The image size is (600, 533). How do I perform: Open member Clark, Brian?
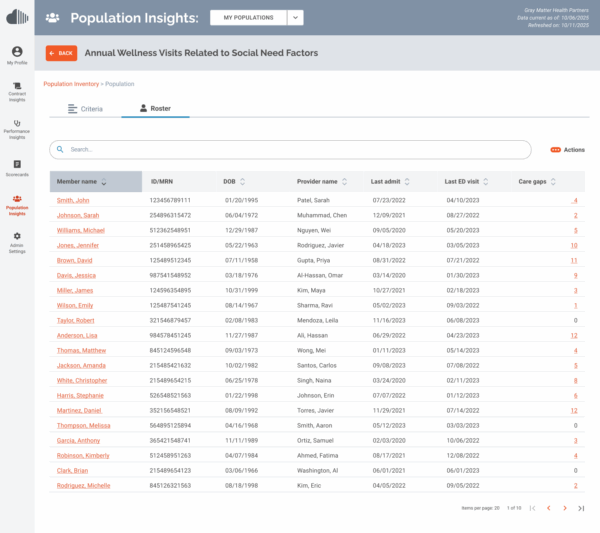click(72, 471)
